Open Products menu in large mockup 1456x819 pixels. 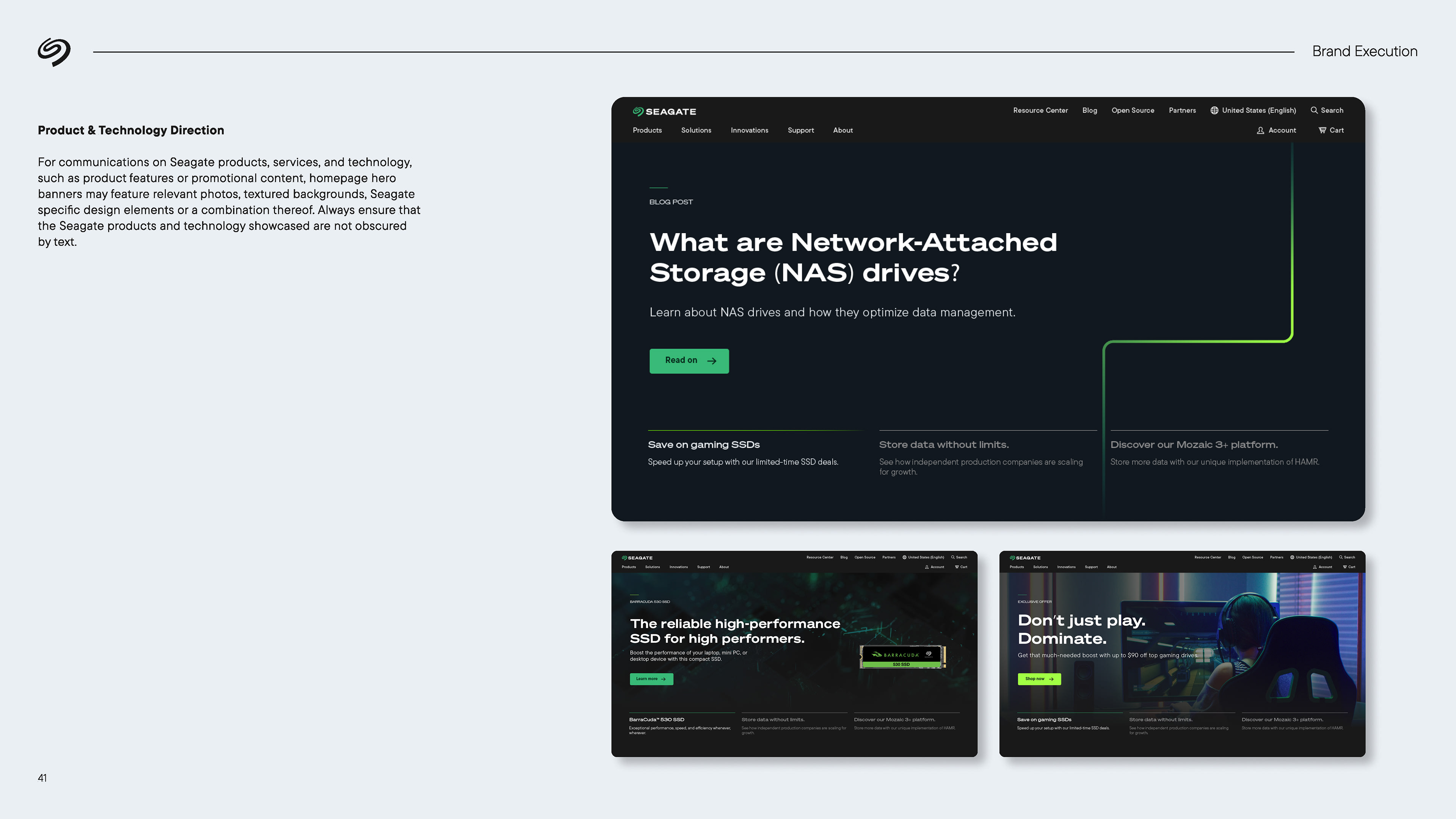(647, 130)
